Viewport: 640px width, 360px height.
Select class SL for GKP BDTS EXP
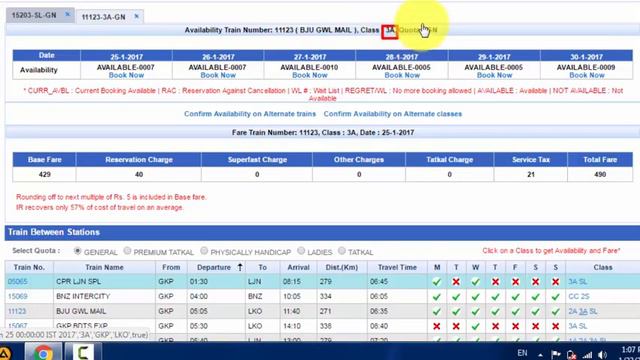click(583, 326)
